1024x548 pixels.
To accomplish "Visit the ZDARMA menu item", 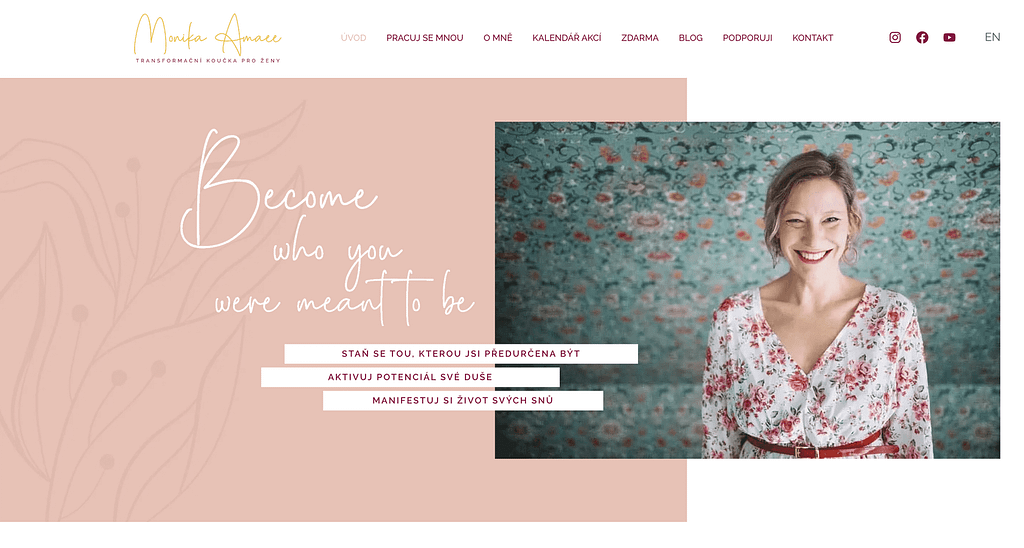I will 640,38.
